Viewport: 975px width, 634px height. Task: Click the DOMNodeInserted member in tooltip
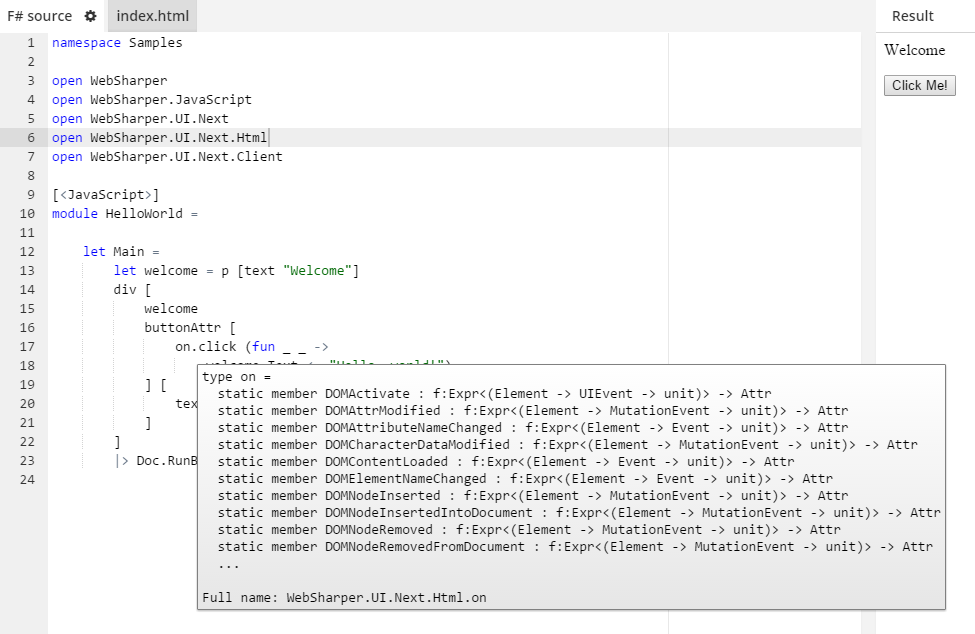pyautogui.click(x=533, y=495)
